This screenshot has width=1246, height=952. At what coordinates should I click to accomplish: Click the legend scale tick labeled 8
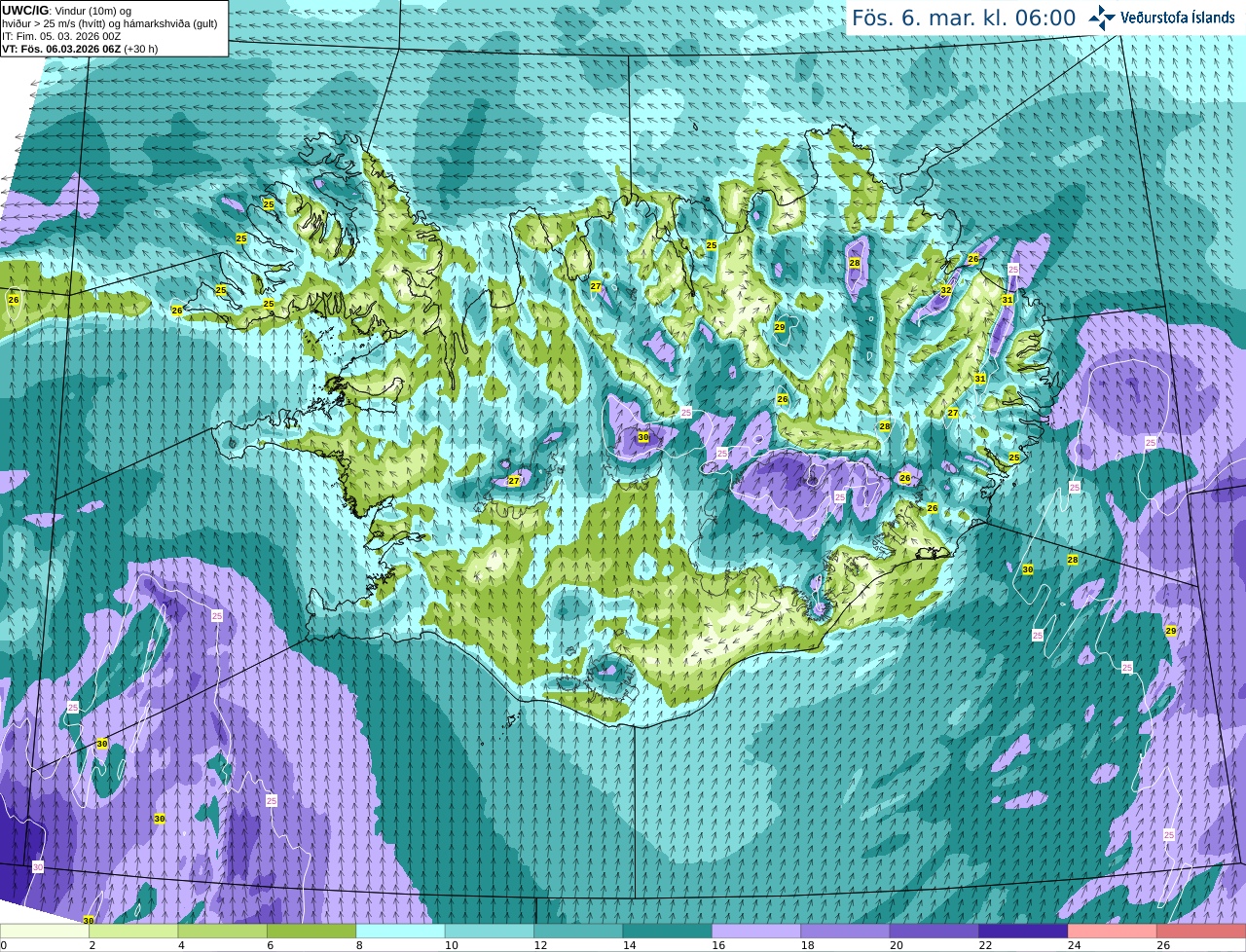(x=358, y=945)
